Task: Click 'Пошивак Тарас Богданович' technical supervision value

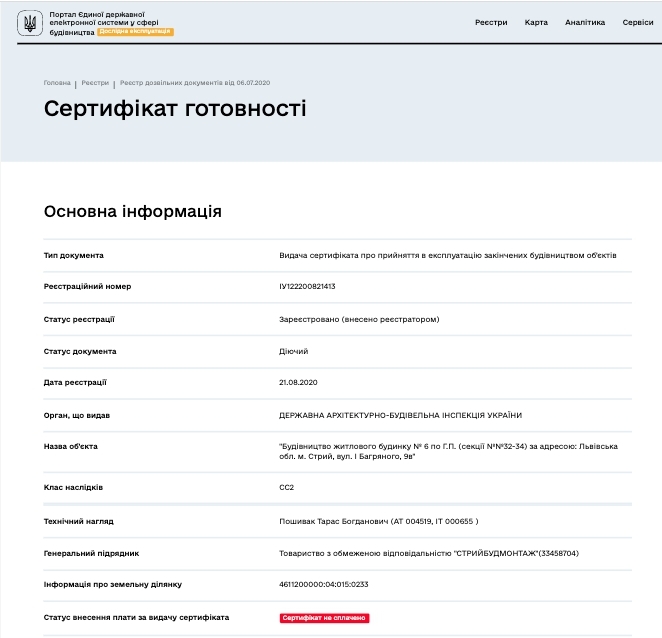Action: tap(379, 521)
